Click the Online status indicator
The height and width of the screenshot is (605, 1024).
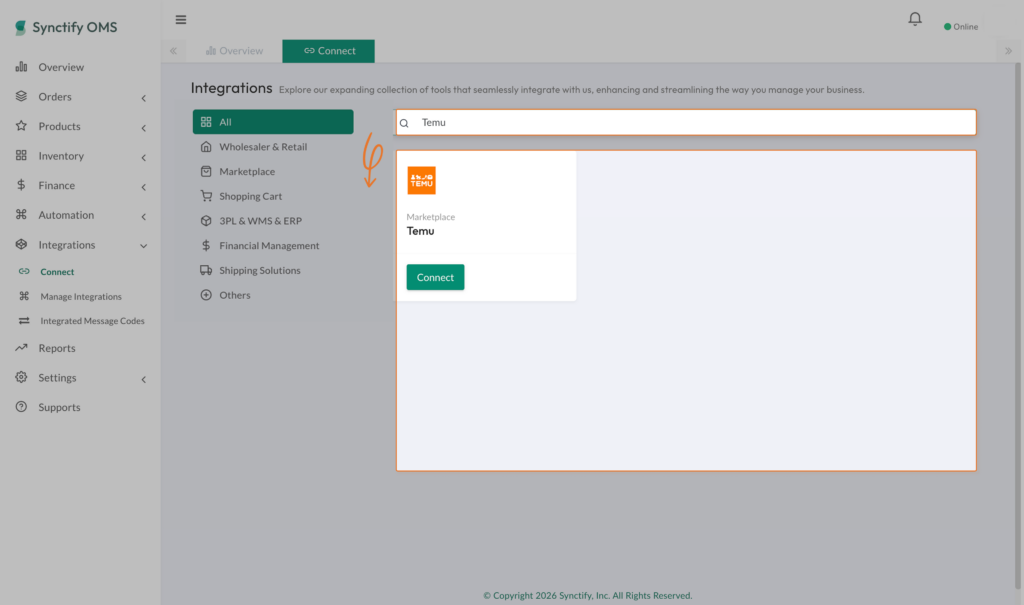pyautogui.click(x=961, y=27)
